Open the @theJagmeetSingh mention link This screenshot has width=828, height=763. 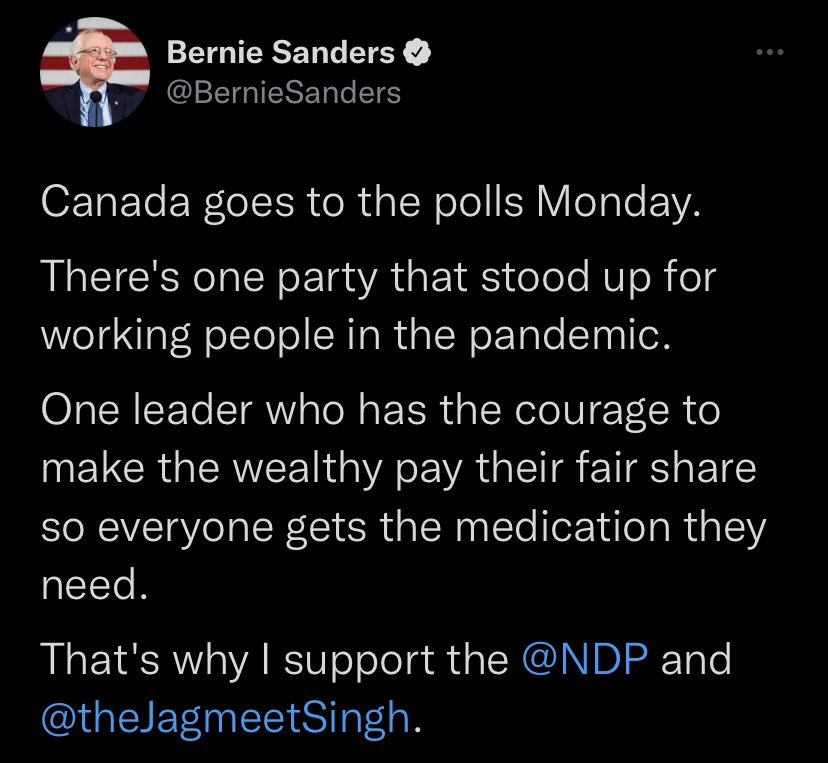(x=226, y=717)
